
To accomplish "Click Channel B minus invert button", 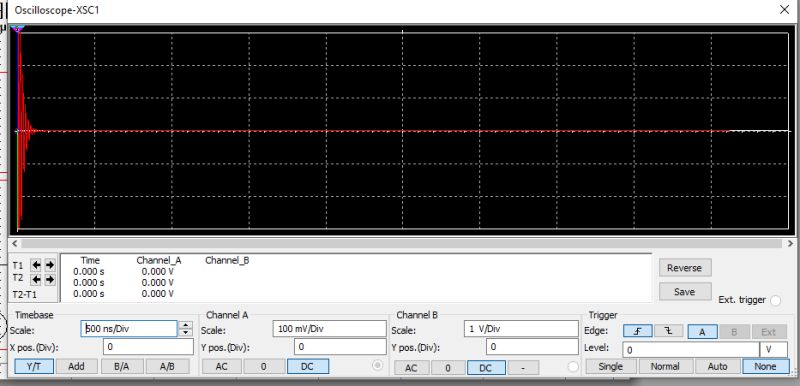I will (523, 368).
